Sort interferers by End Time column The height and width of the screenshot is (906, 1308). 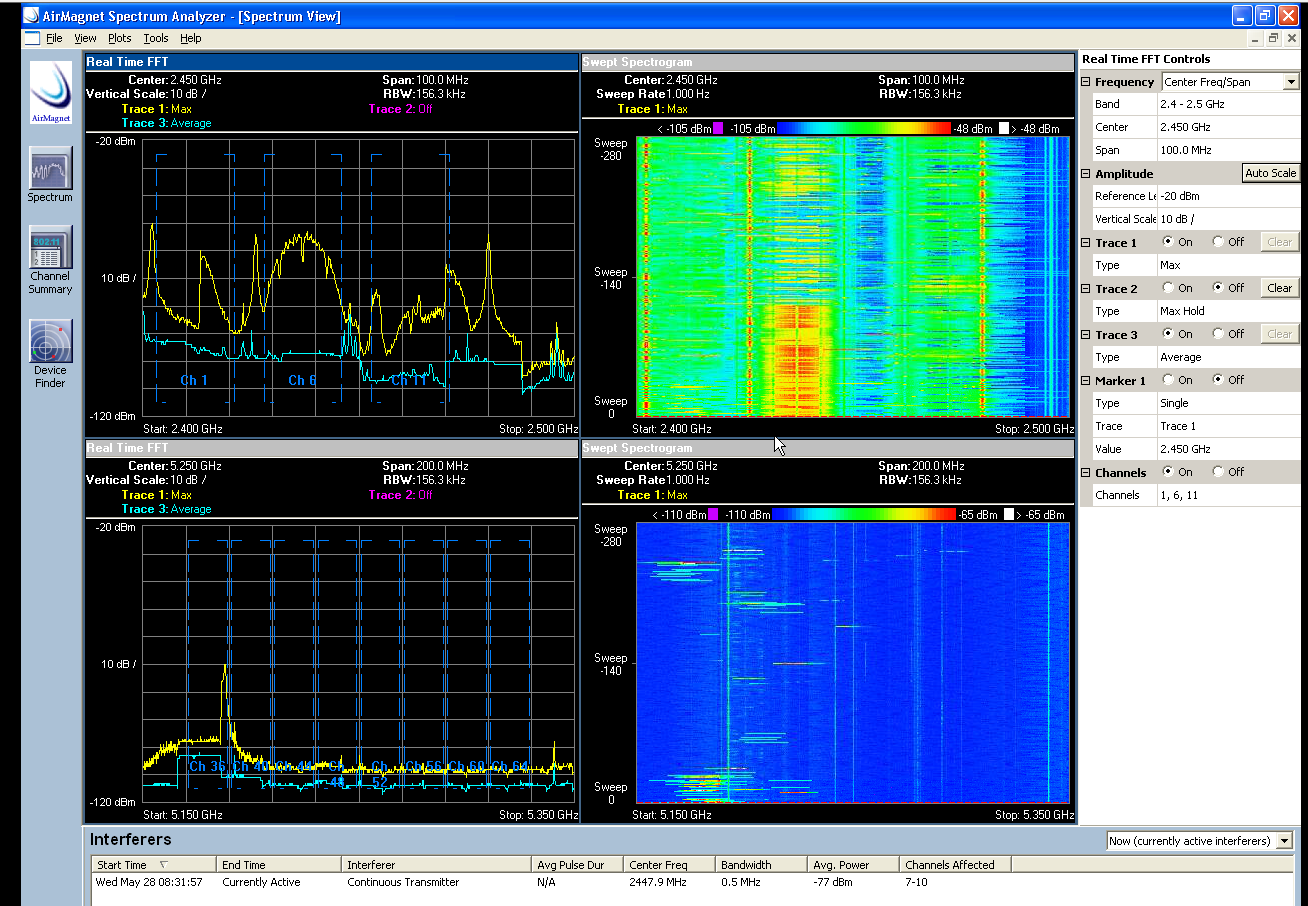(x=279, y=865)
